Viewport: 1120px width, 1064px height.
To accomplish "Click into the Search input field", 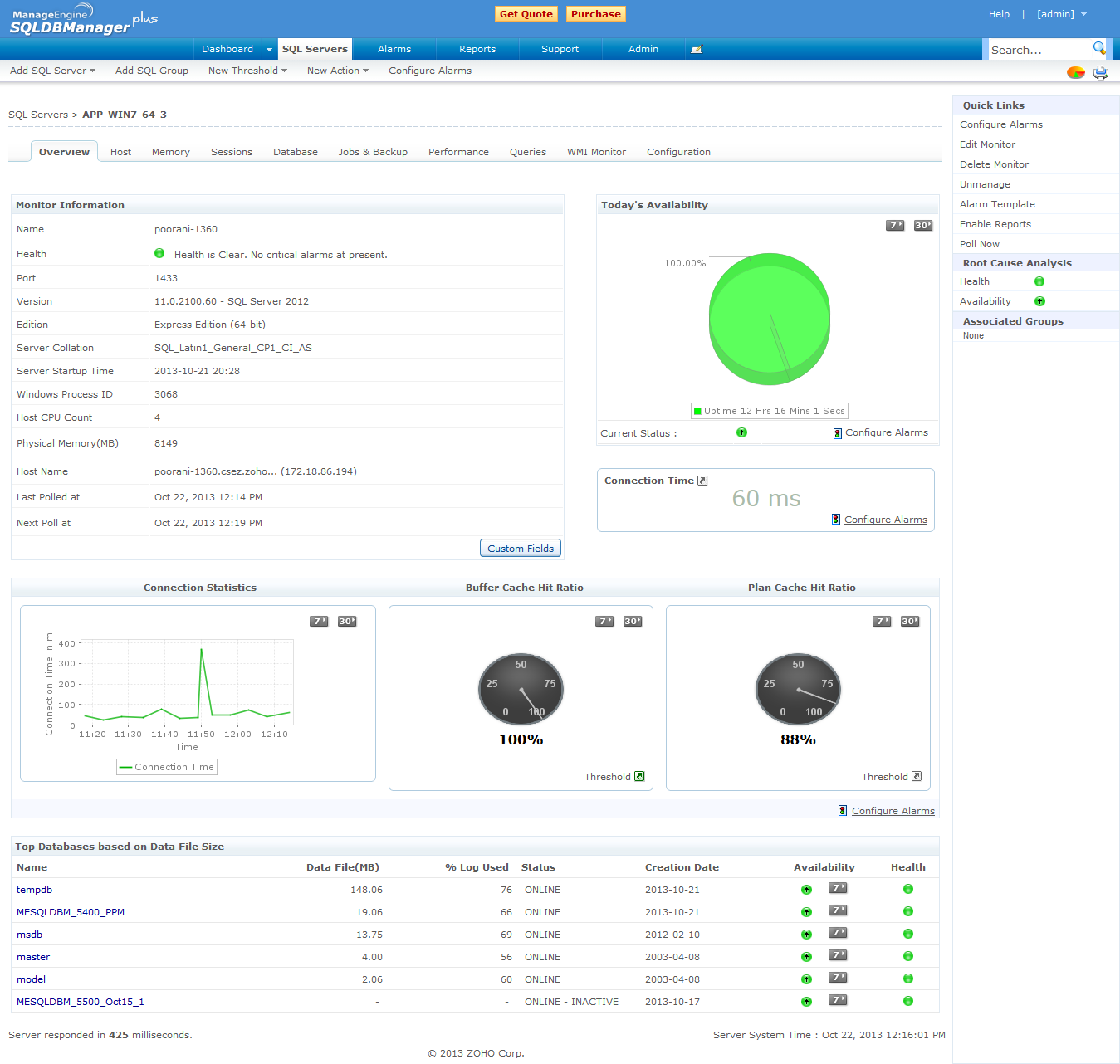I will [1038, 50].
